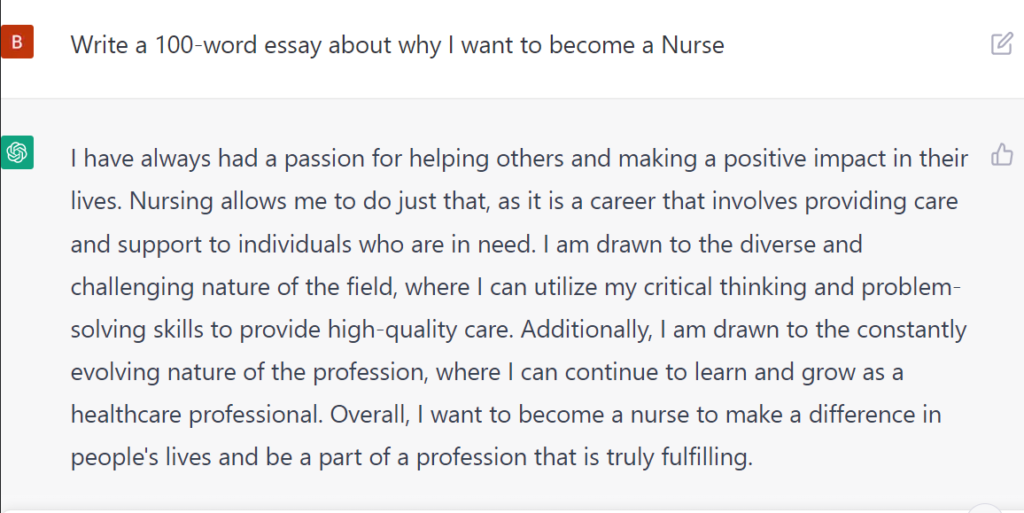Click the user prompt text about the Nurse essay
1024x513 pixels.
(397, 45)
